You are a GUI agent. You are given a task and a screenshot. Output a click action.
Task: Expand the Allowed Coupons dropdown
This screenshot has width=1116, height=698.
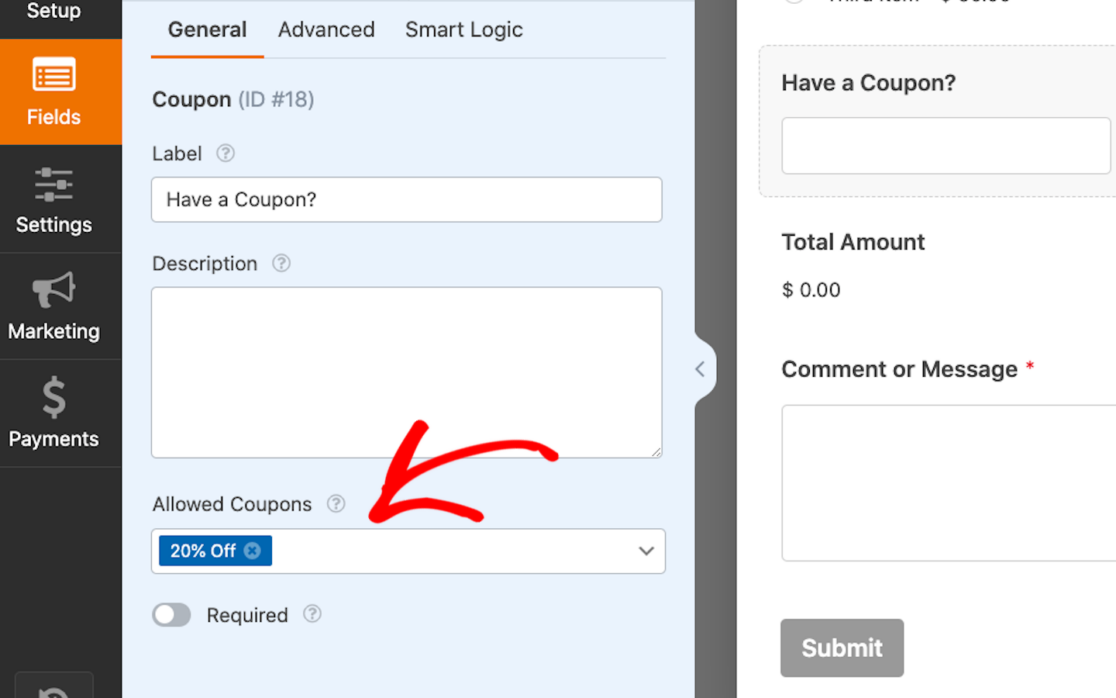pyautogui.click(x=646, y=551)
